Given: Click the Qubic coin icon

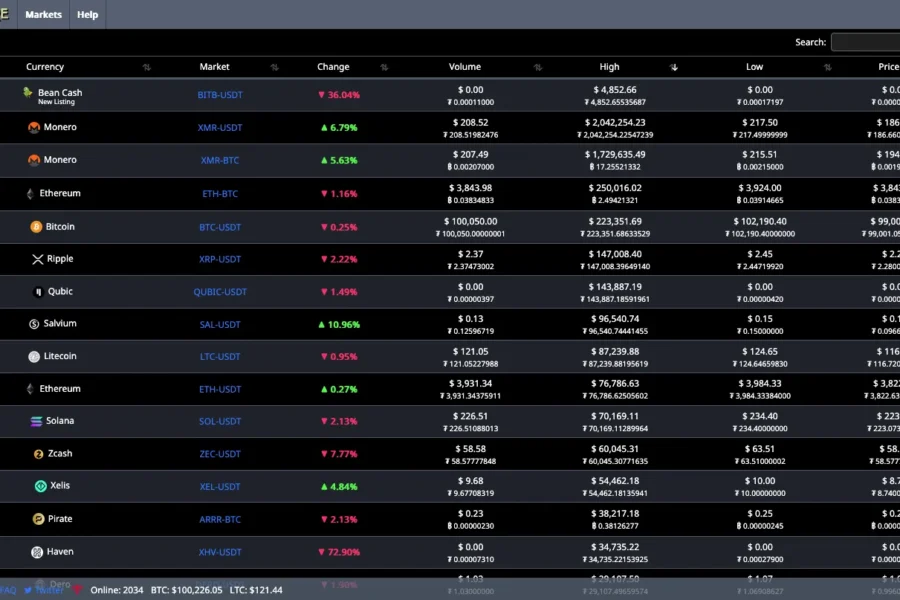Looking at the screenshot, I should point(38,292).
